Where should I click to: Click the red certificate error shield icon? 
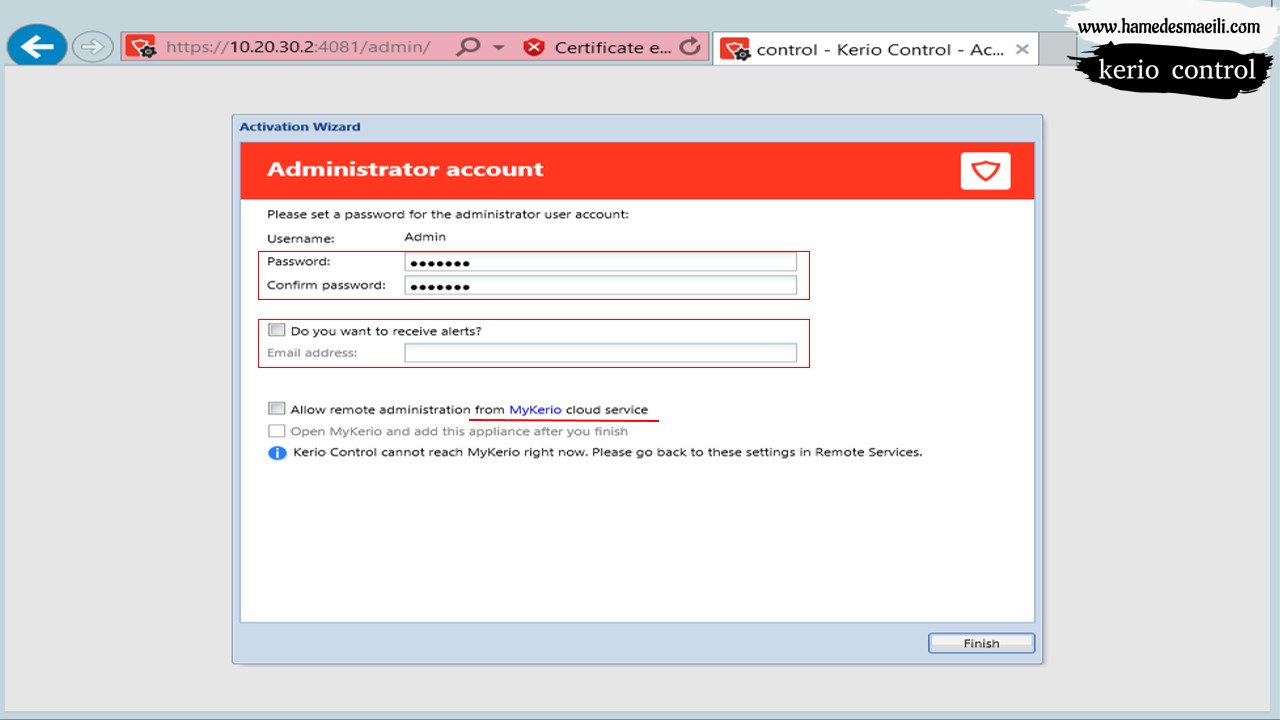tap(534, 47)
